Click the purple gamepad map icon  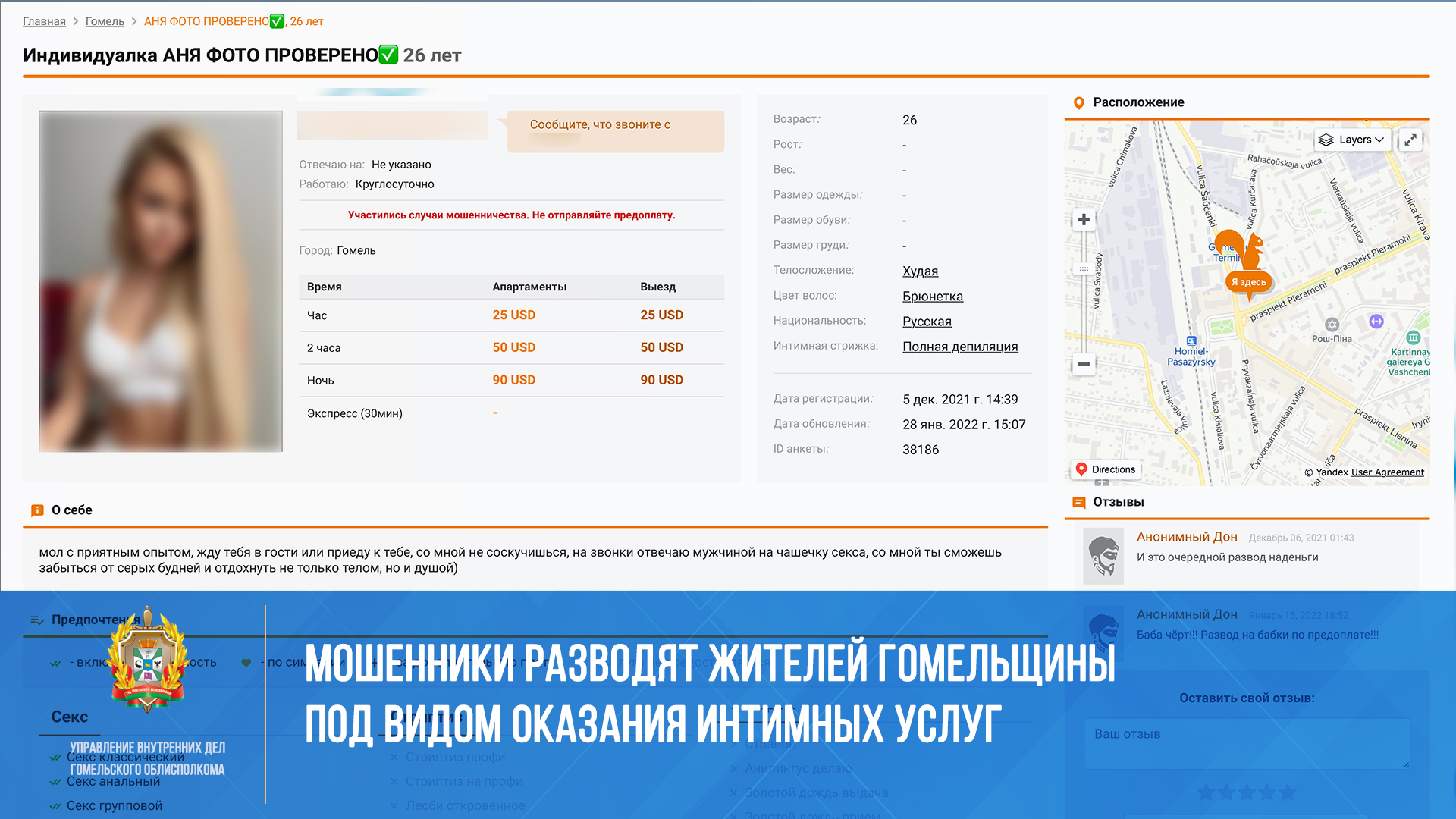[x=1376, y=322]
